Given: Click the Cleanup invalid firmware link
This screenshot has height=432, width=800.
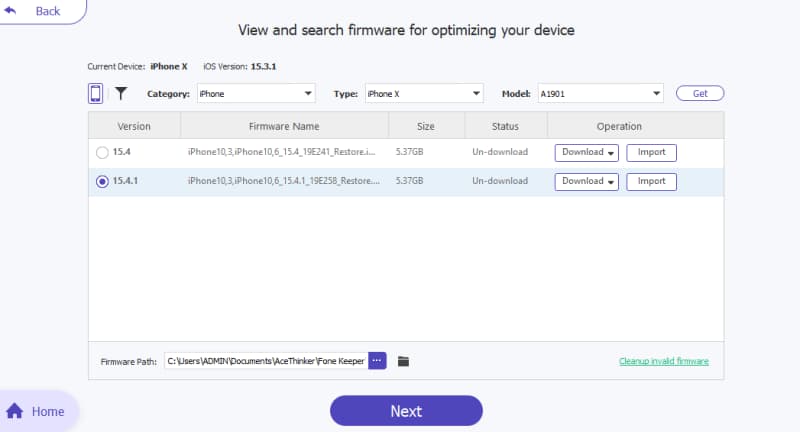Looking at the screenshot, I should [x=664, y=361].
